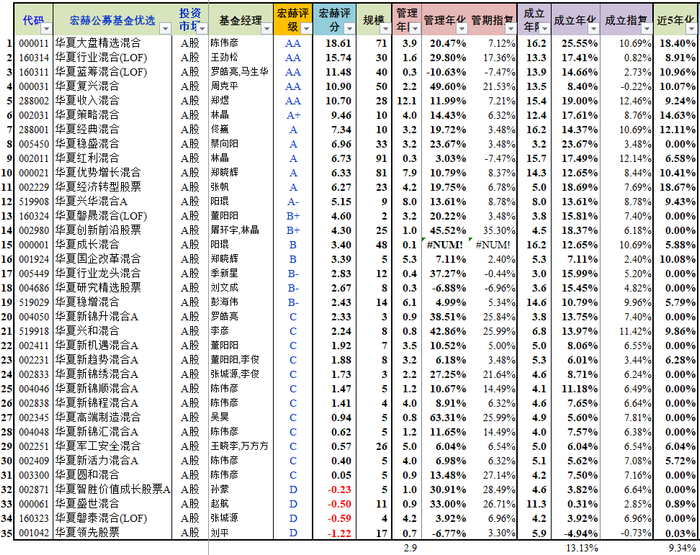The height and width of the screenshot is (555, 700).
Task: Select the fund name cell 华夏收入混合
Action: [x=112, y=101]
